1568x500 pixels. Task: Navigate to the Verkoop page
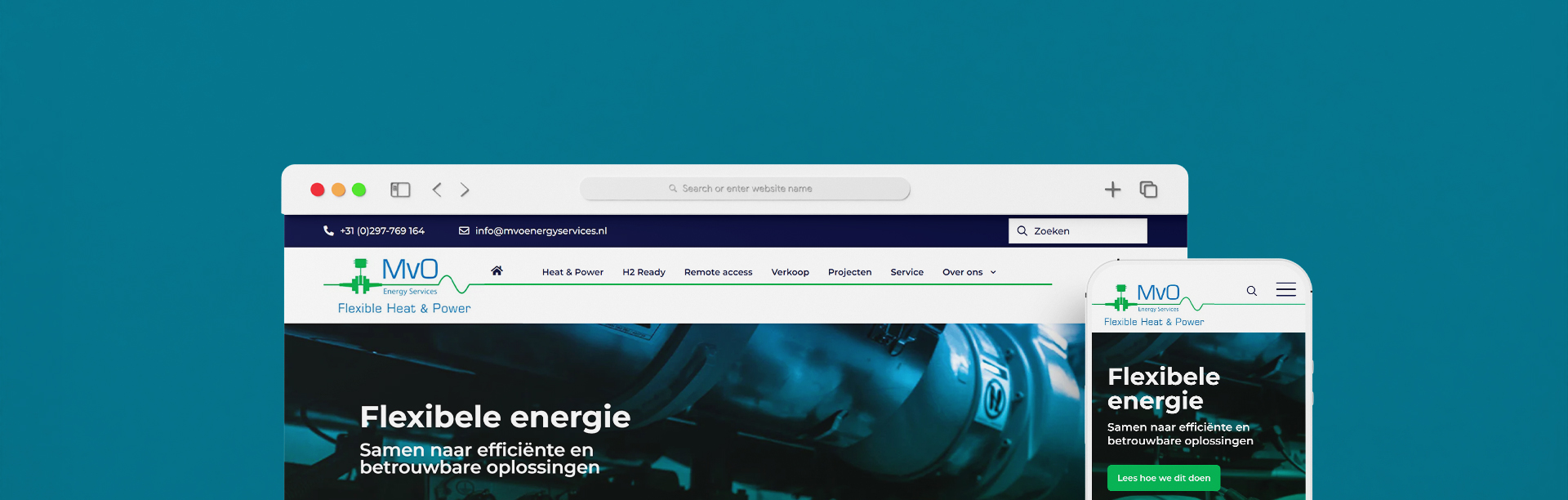pos(790,273)
